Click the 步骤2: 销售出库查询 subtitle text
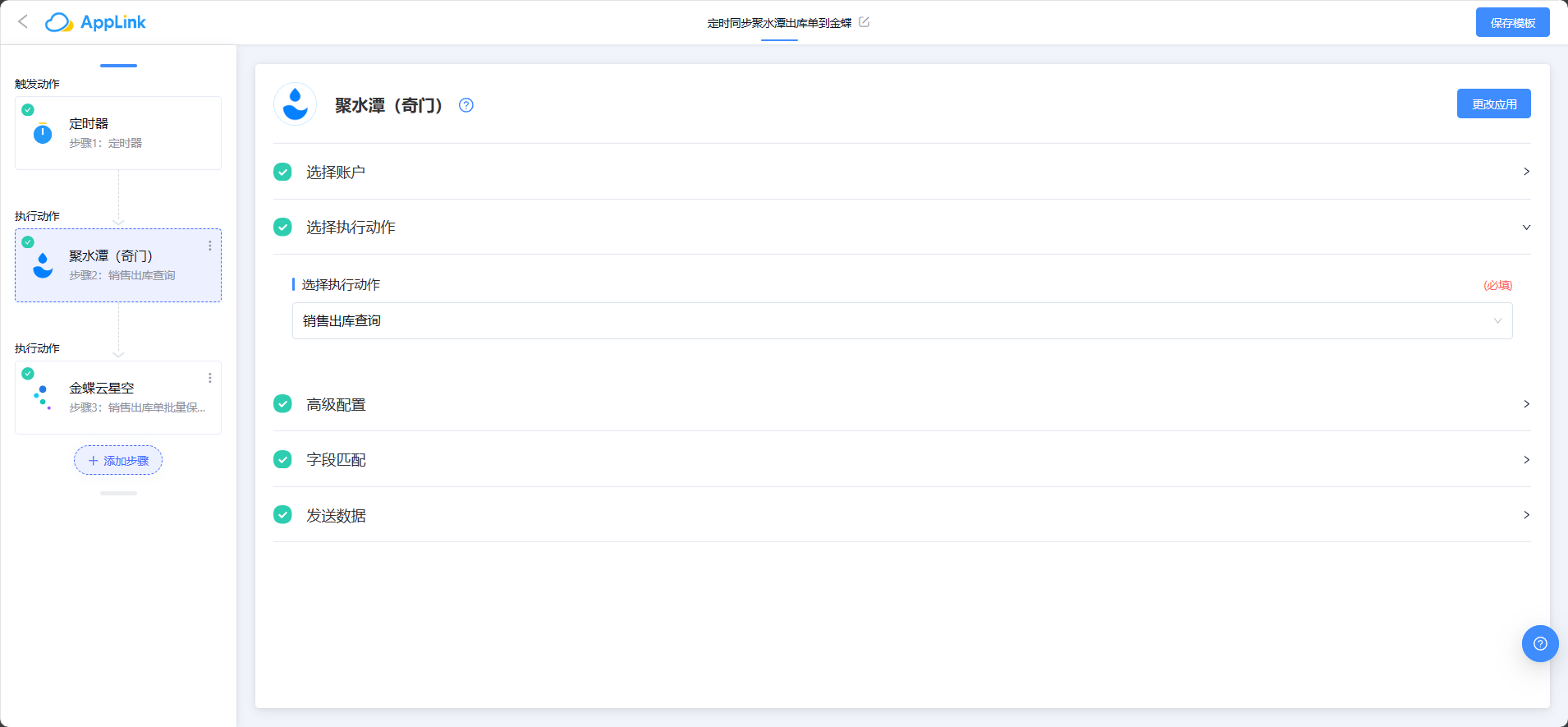The width and height of the screenshot is (1568, 727). tap(121, 275)
